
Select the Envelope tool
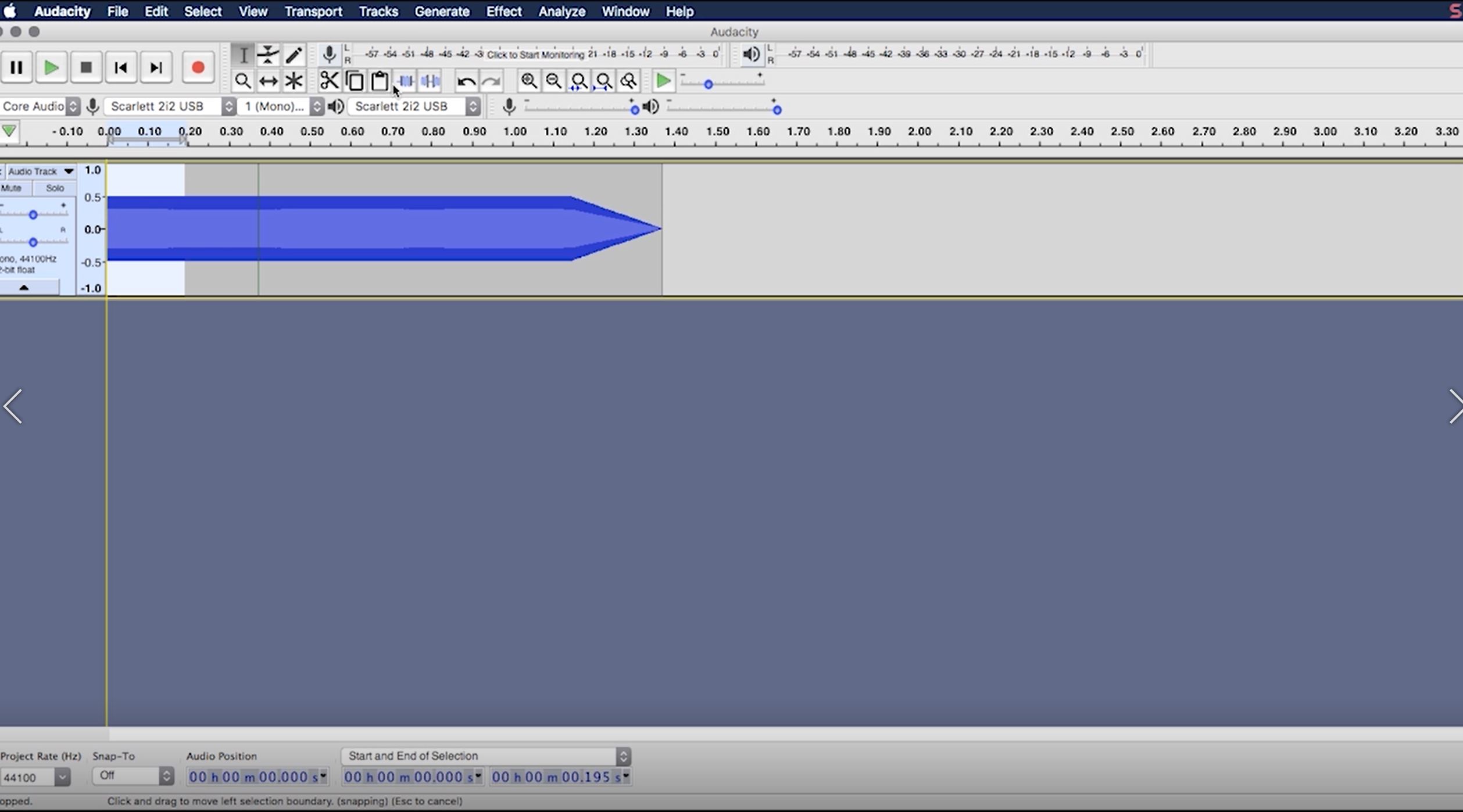[268, 55]
